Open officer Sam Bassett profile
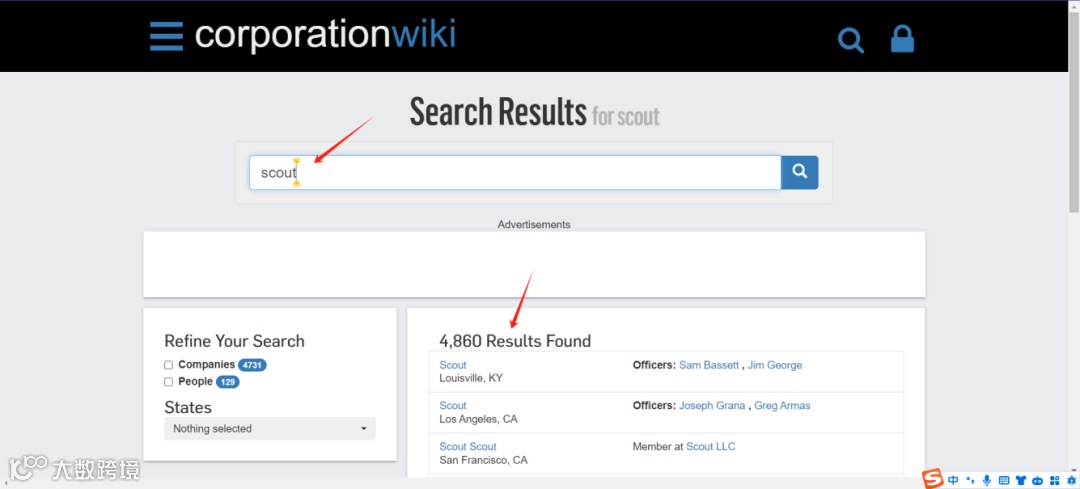The width and height of the screenshot is (1080, 489). click(709, 365)
